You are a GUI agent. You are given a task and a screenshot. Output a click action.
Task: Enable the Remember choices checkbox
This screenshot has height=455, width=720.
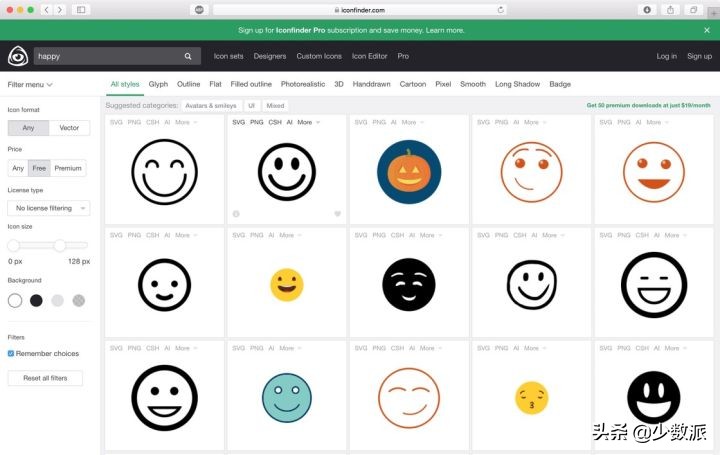pos(11,353)
